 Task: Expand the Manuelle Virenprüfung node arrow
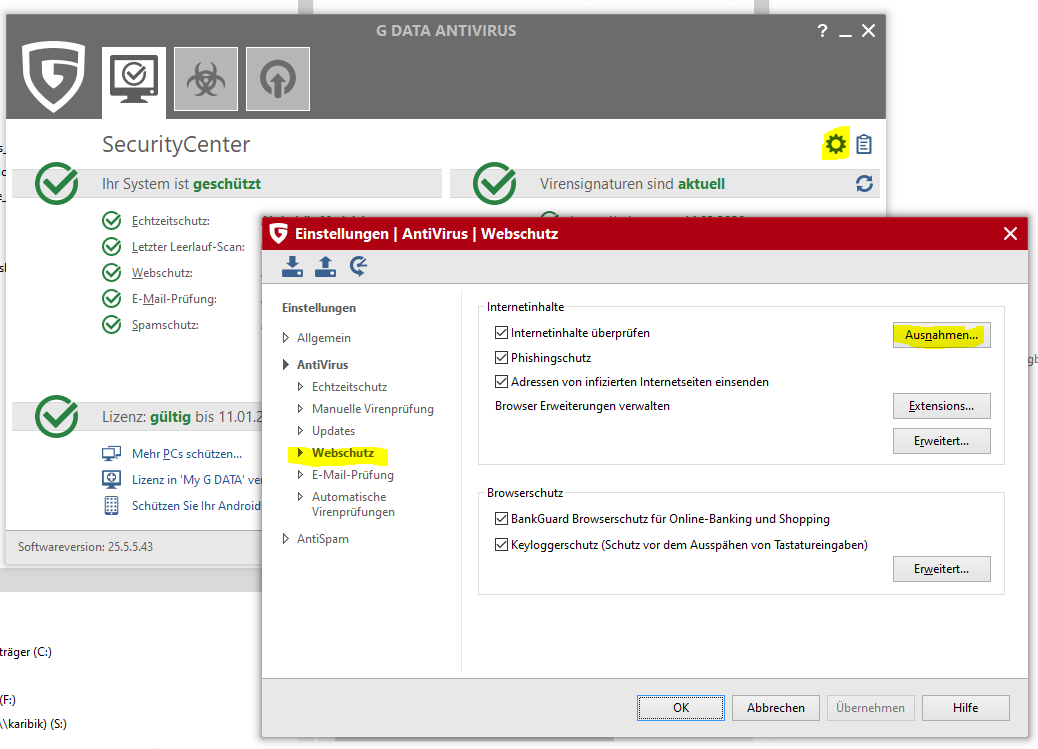300,409
